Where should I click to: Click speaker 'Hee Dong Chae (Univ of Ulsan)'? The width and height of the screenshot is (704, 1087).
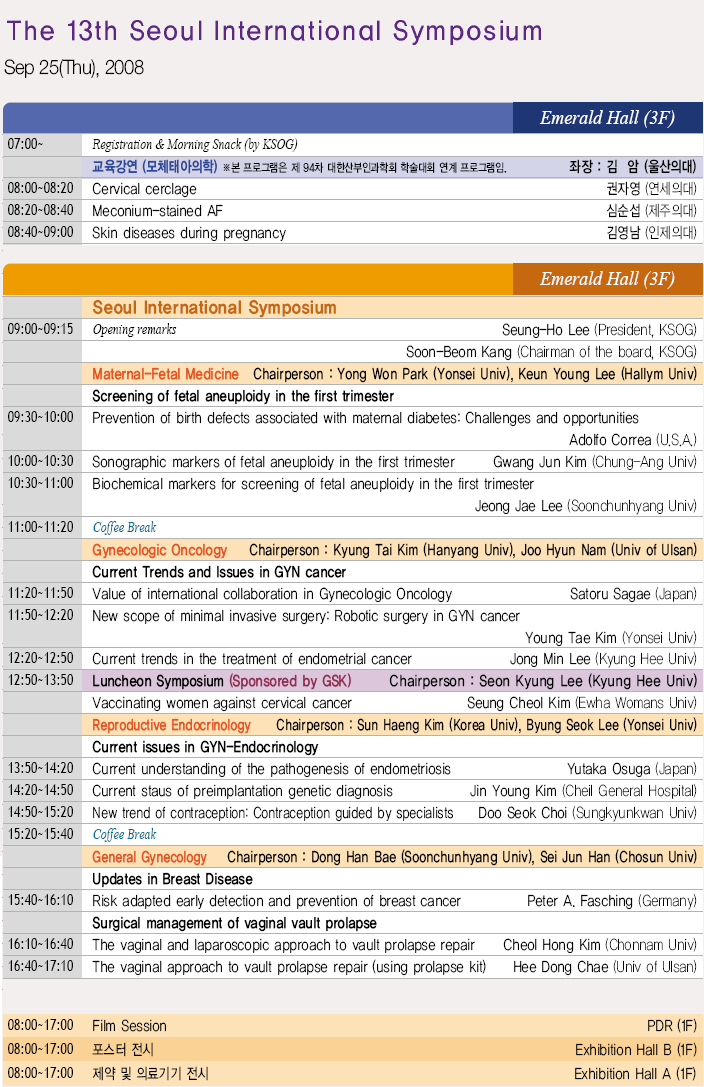coord(605,967)
